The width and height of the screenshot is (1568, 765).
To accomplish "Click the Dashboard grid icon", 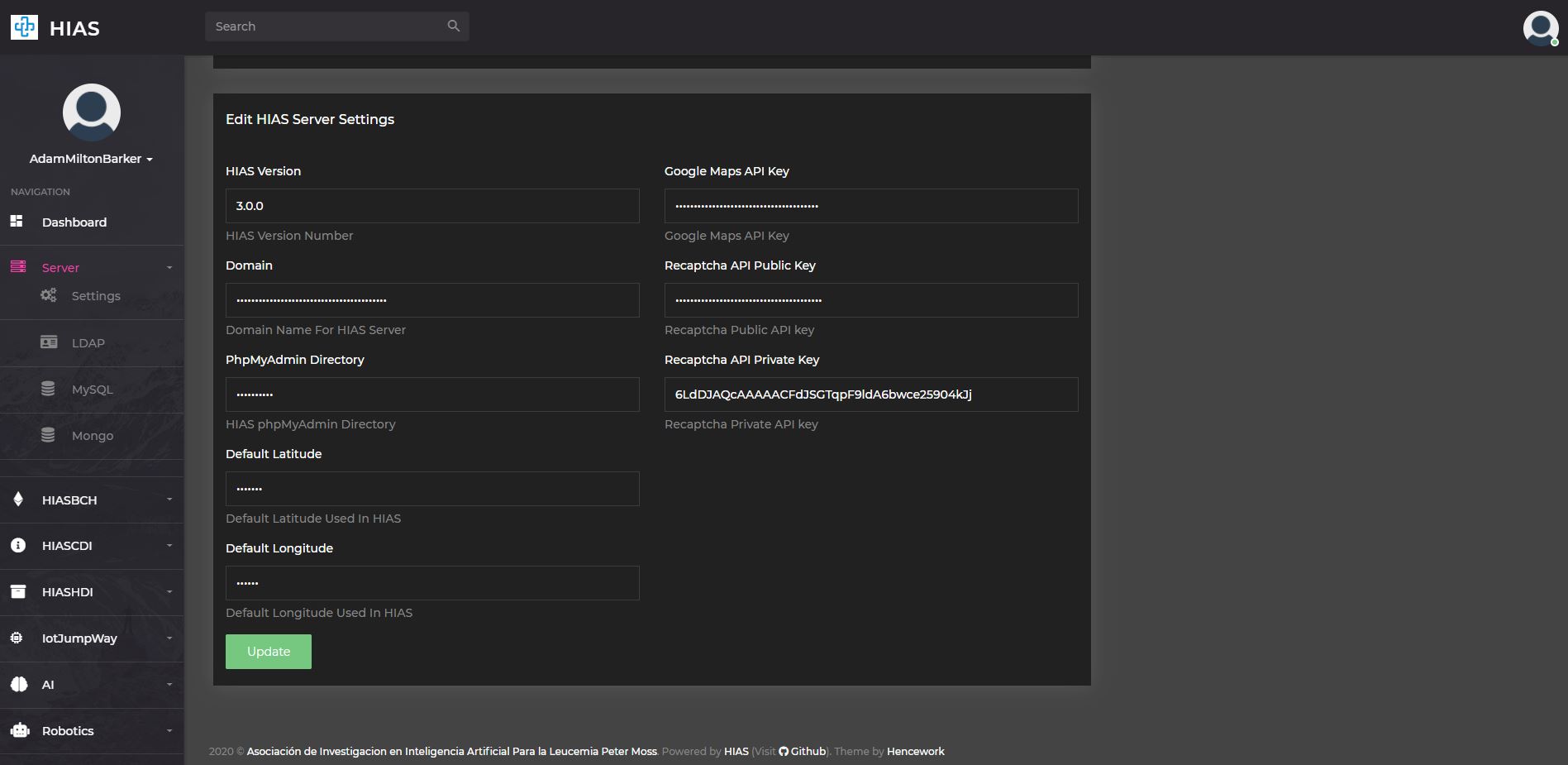I will point(17,222).
